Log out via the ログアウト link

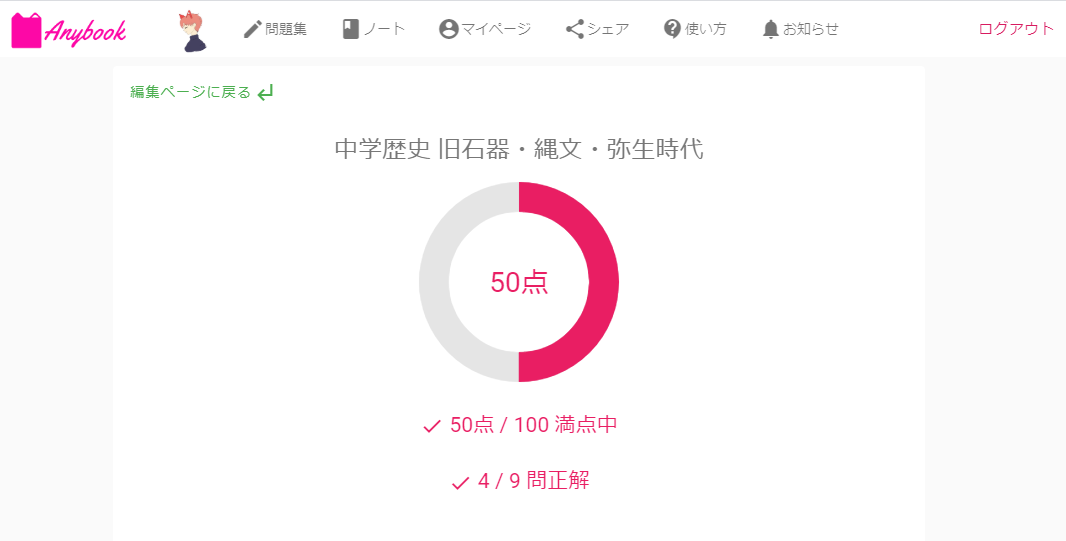pyautogui.click(x=1016, y=29)
